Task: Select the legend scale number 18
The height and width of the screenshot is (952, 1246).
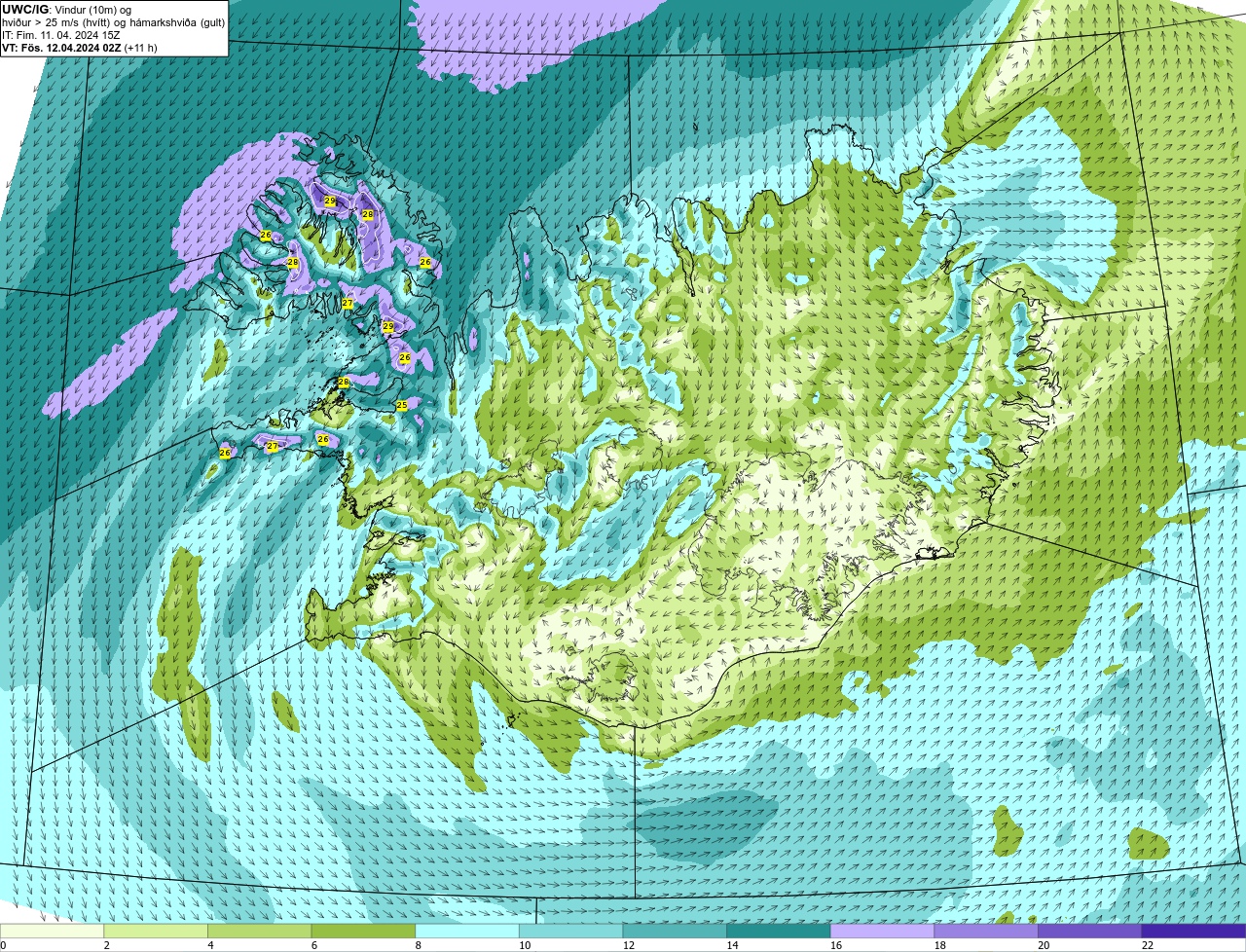Action: (939, 945)
